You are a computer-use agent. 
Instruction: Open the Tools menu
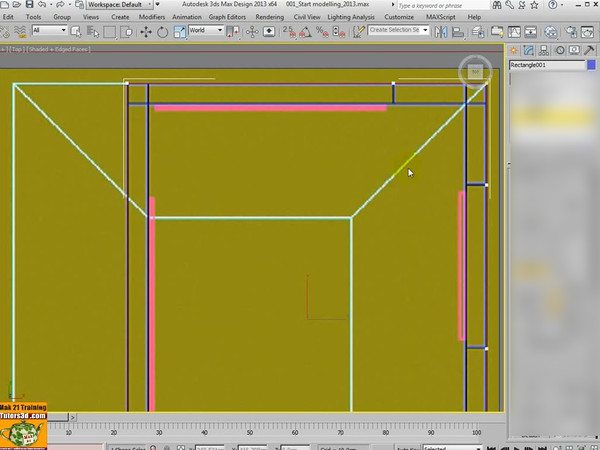[x=33, y=17]
